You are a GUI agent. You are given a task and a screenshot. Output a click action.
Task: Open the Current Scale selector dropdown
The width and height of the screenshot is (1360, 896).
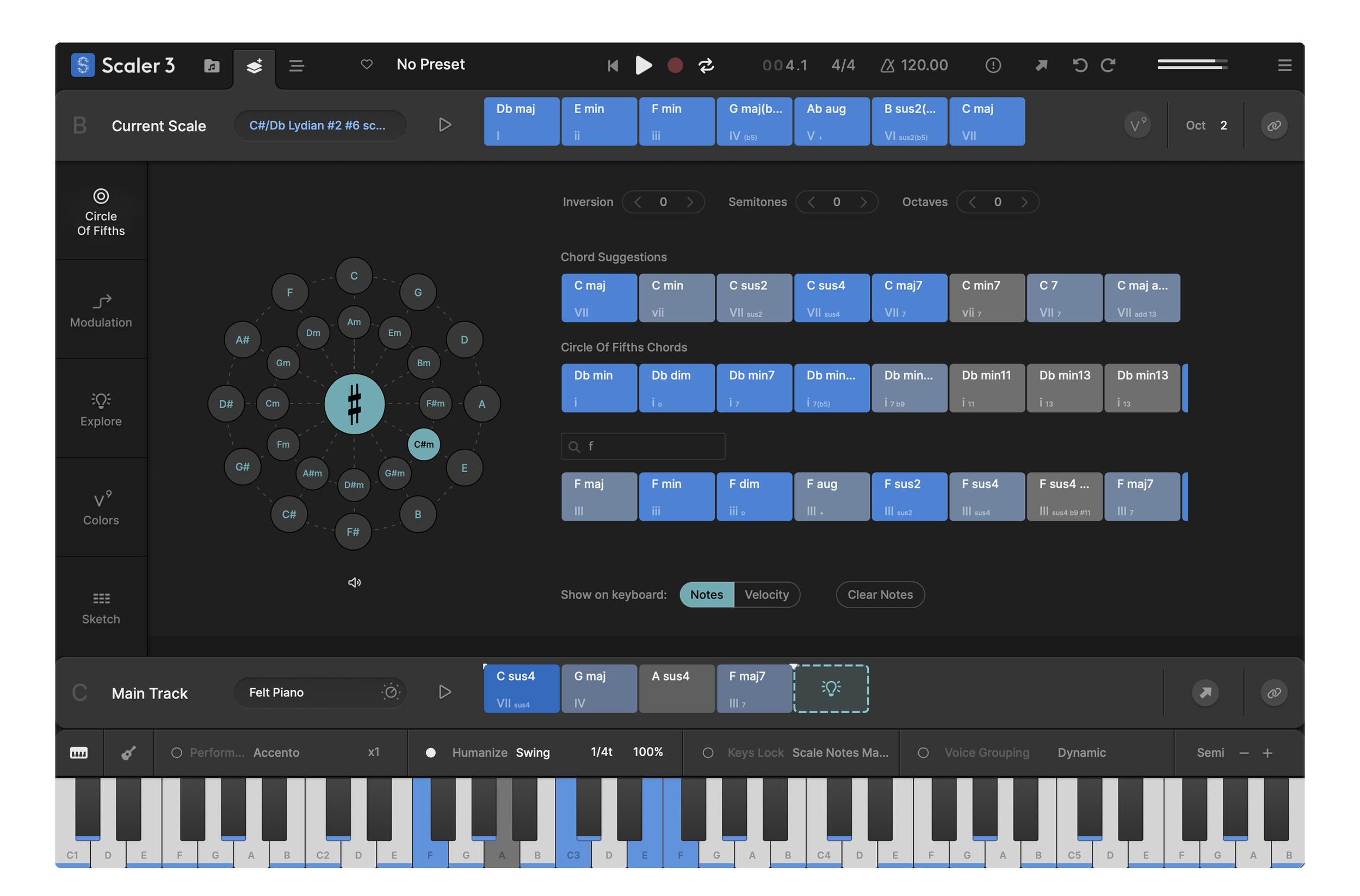tap(319, 126)
